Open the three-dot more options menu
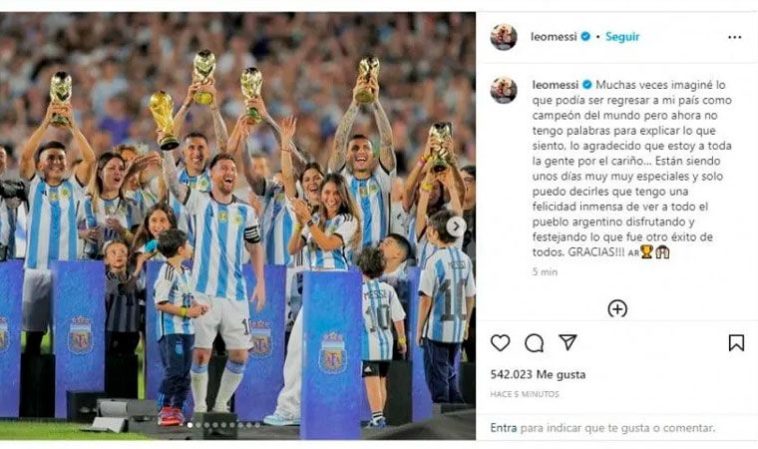Viewport: 758px width, 449px height. pos(735,37)
